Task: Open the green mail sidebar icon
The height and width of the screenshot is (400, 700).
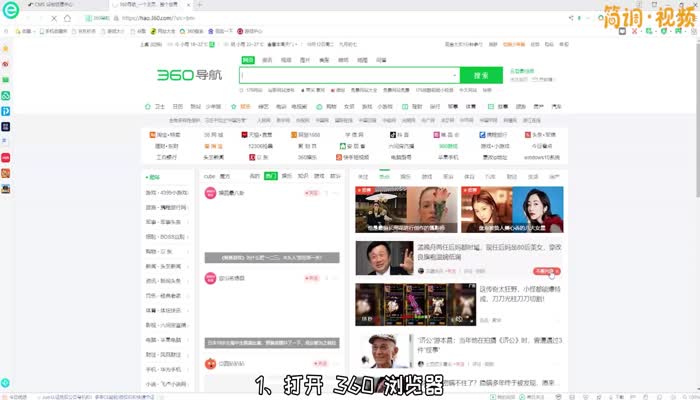Action: pos(5,79)
